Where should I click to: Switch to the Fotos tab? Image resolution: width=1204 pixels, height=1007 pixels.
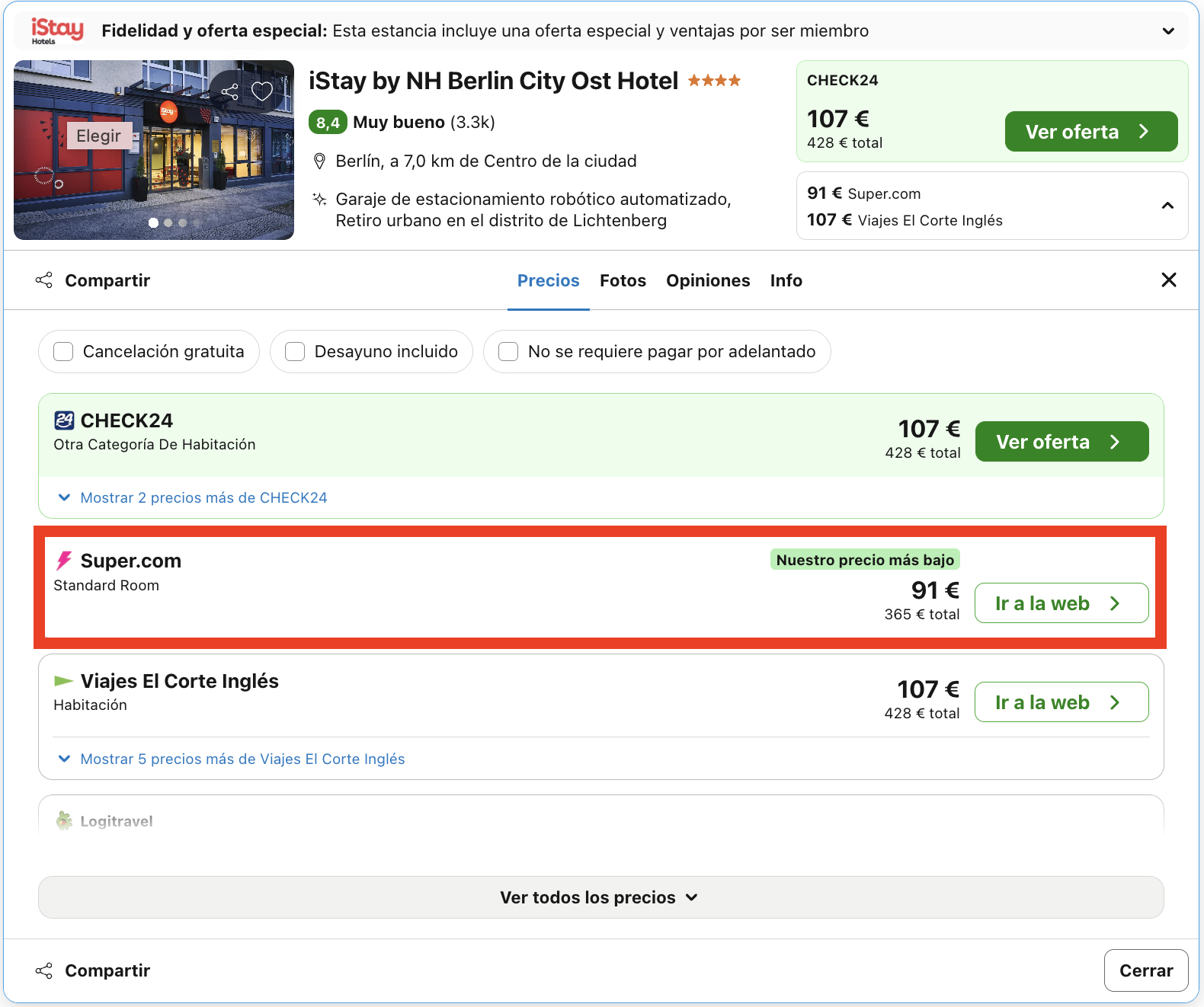(623, 280)
